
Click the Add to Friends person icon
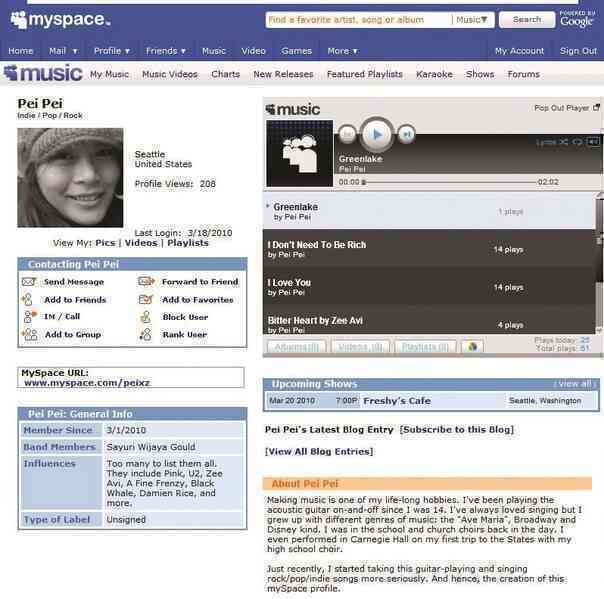point(28,299)
